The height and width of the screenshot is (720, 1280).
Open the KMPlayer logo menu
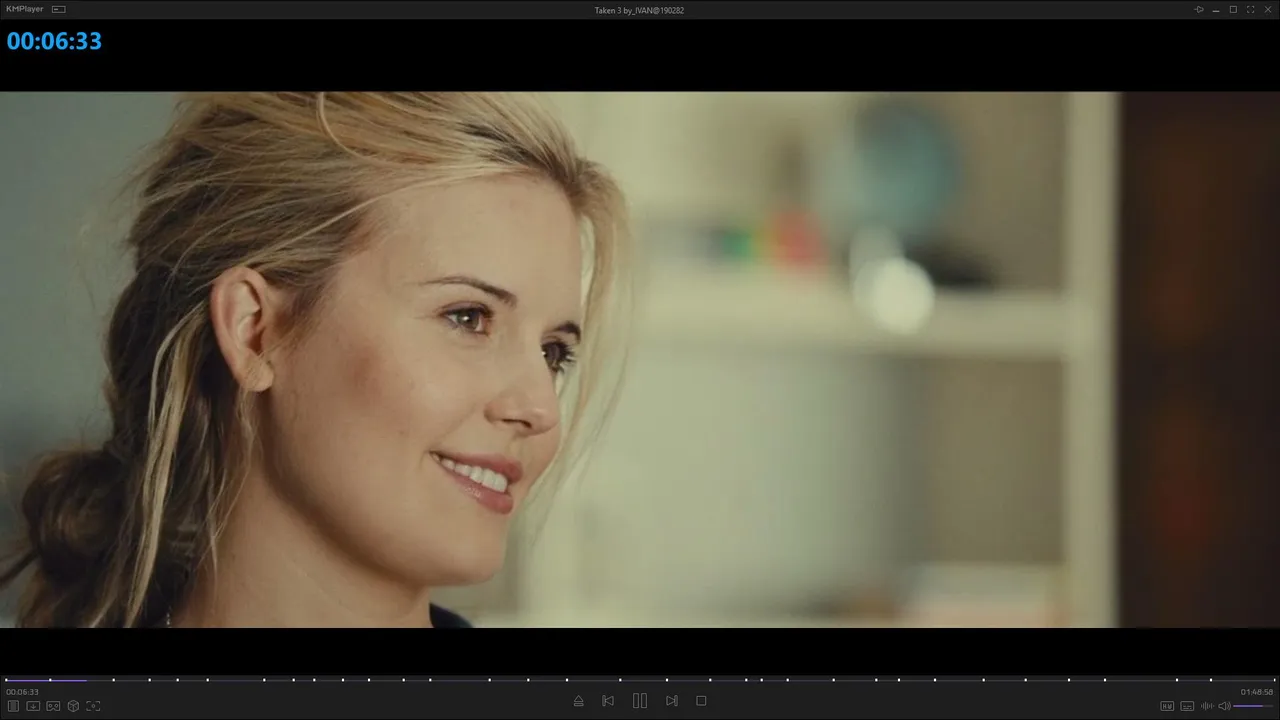pyautogui.click(x=24, y=9)
